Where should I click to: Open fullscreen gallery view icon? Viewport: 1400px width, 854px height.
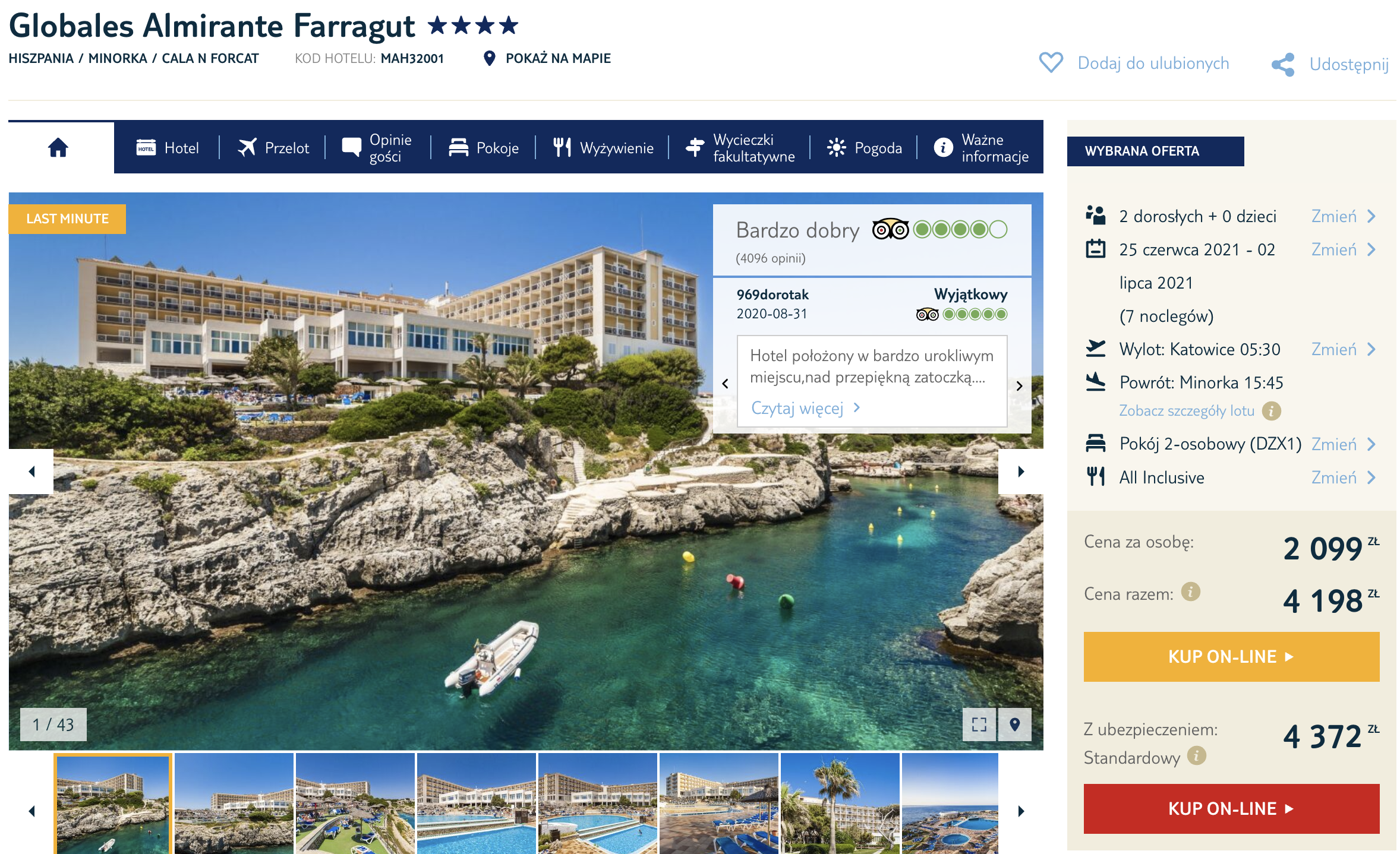(x=979, y=725)
